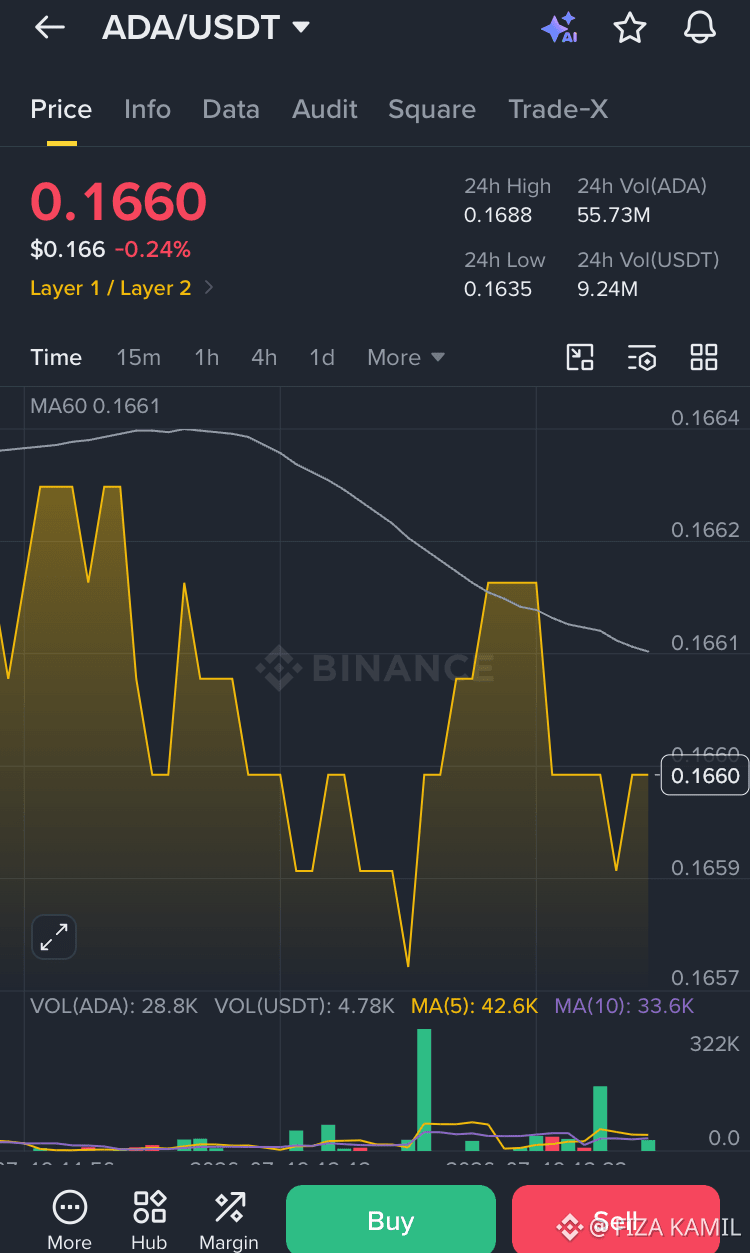Open the Layer 1 / Layer 2 category link
The image size is (750, 1253).
coord(111,288)
